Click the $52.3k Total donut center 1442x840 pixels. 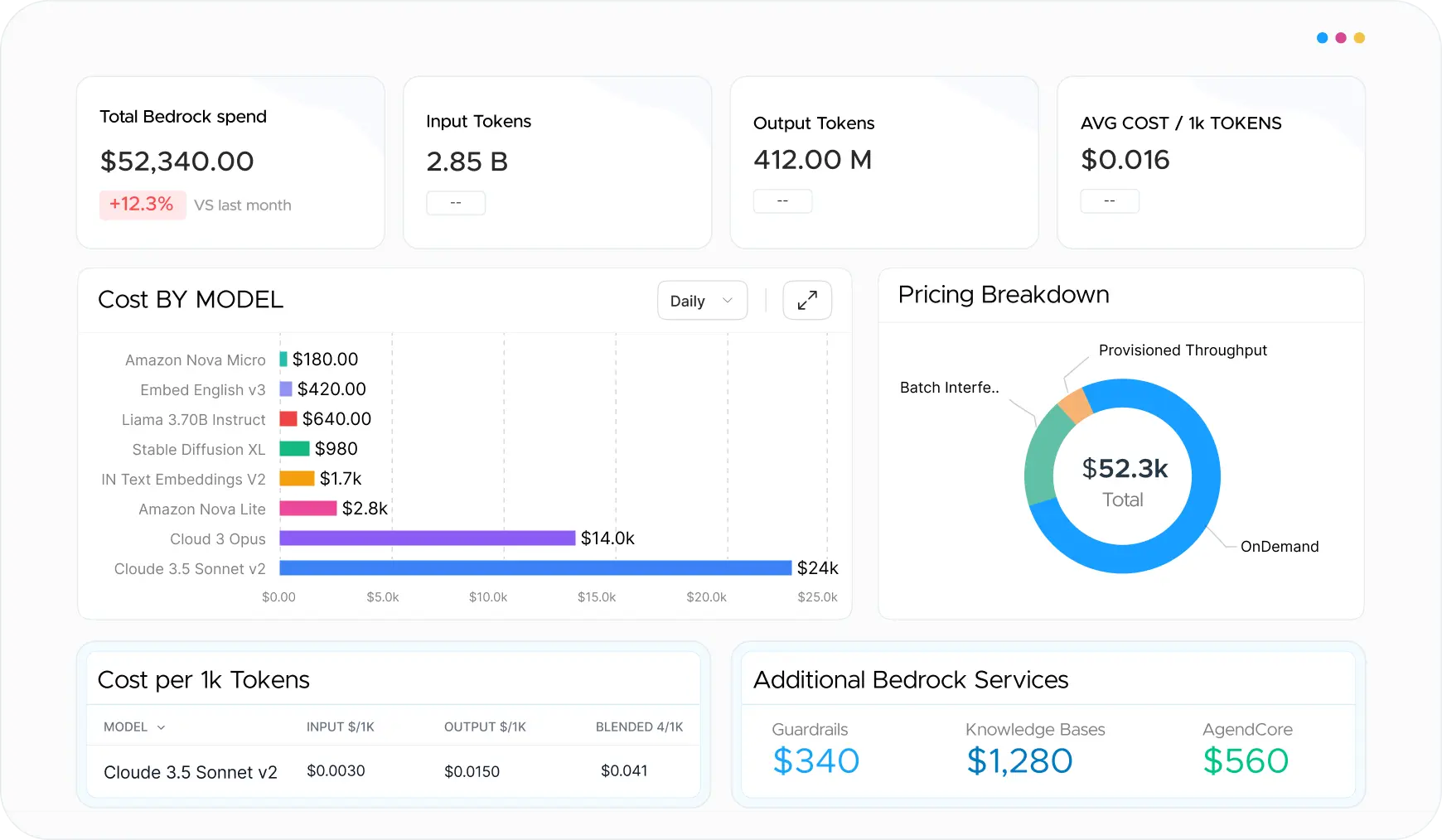[1124, 481]
